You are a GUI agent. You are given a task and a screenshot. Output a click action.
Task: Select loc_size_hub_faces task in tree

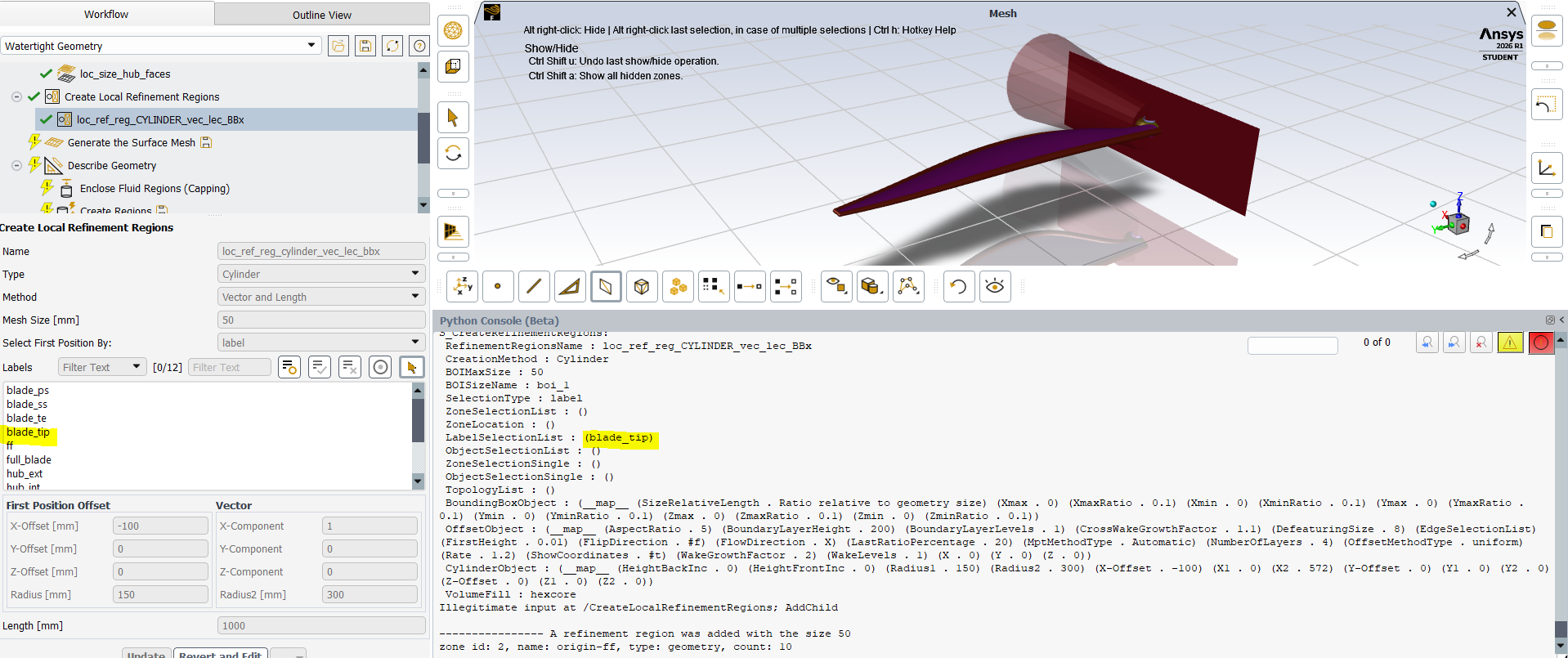click(125, 74)
